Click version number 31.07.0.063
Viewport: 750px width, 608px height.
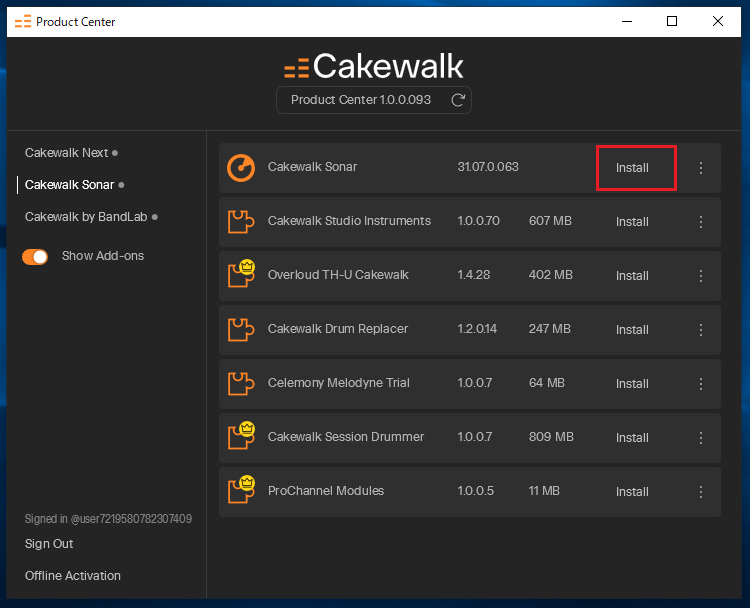[x=488, y=167]
